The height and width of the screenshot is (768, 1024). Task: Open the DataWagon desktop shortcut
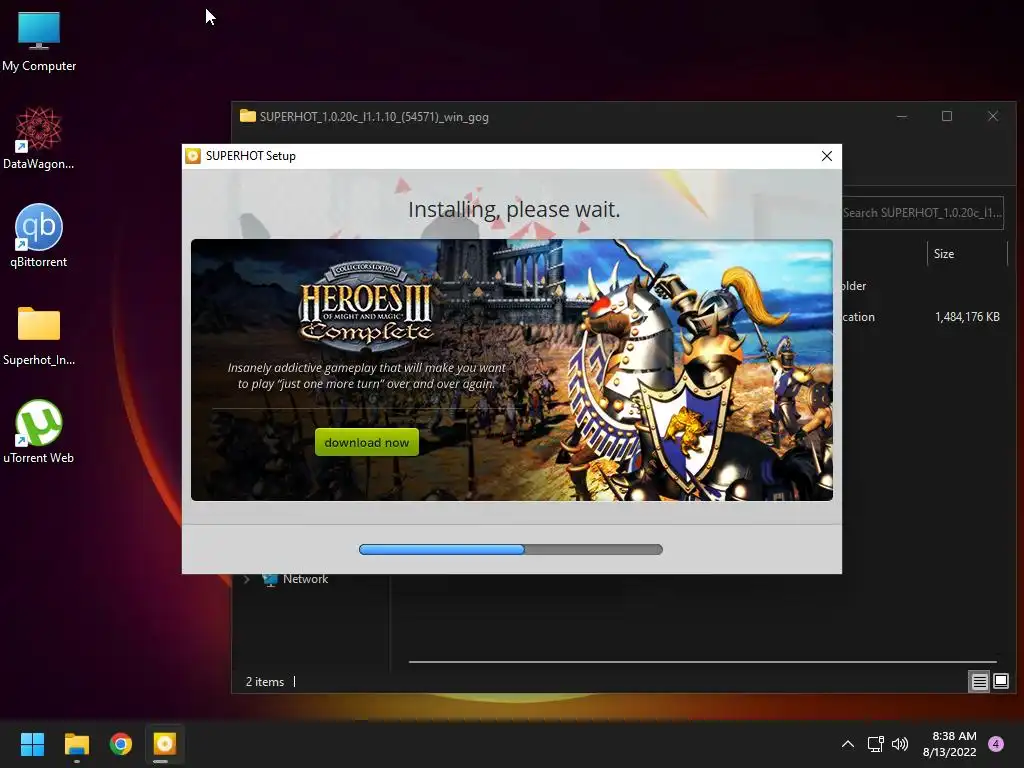(x=39, y=138)
